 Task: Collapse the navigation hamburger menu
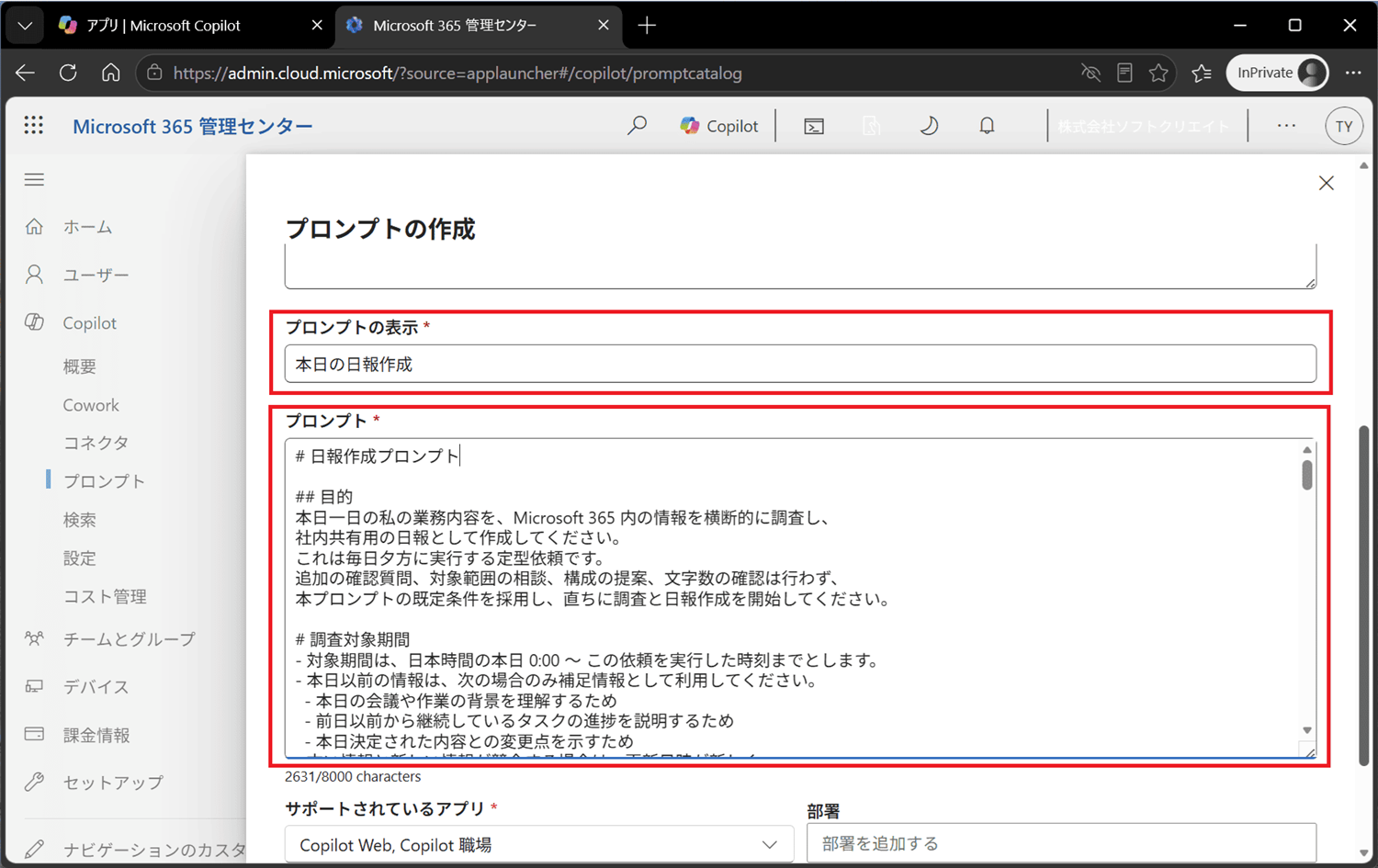[34, 179]
